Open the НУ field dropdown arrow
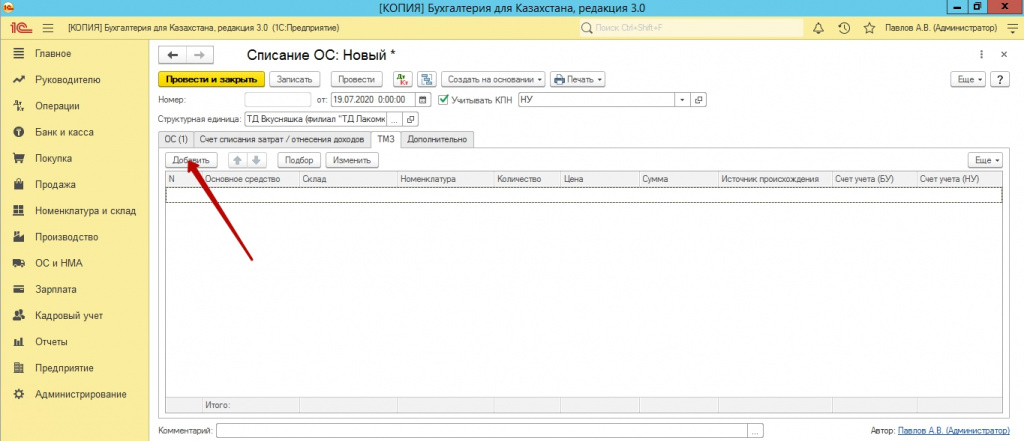 (x=682, y=100)
